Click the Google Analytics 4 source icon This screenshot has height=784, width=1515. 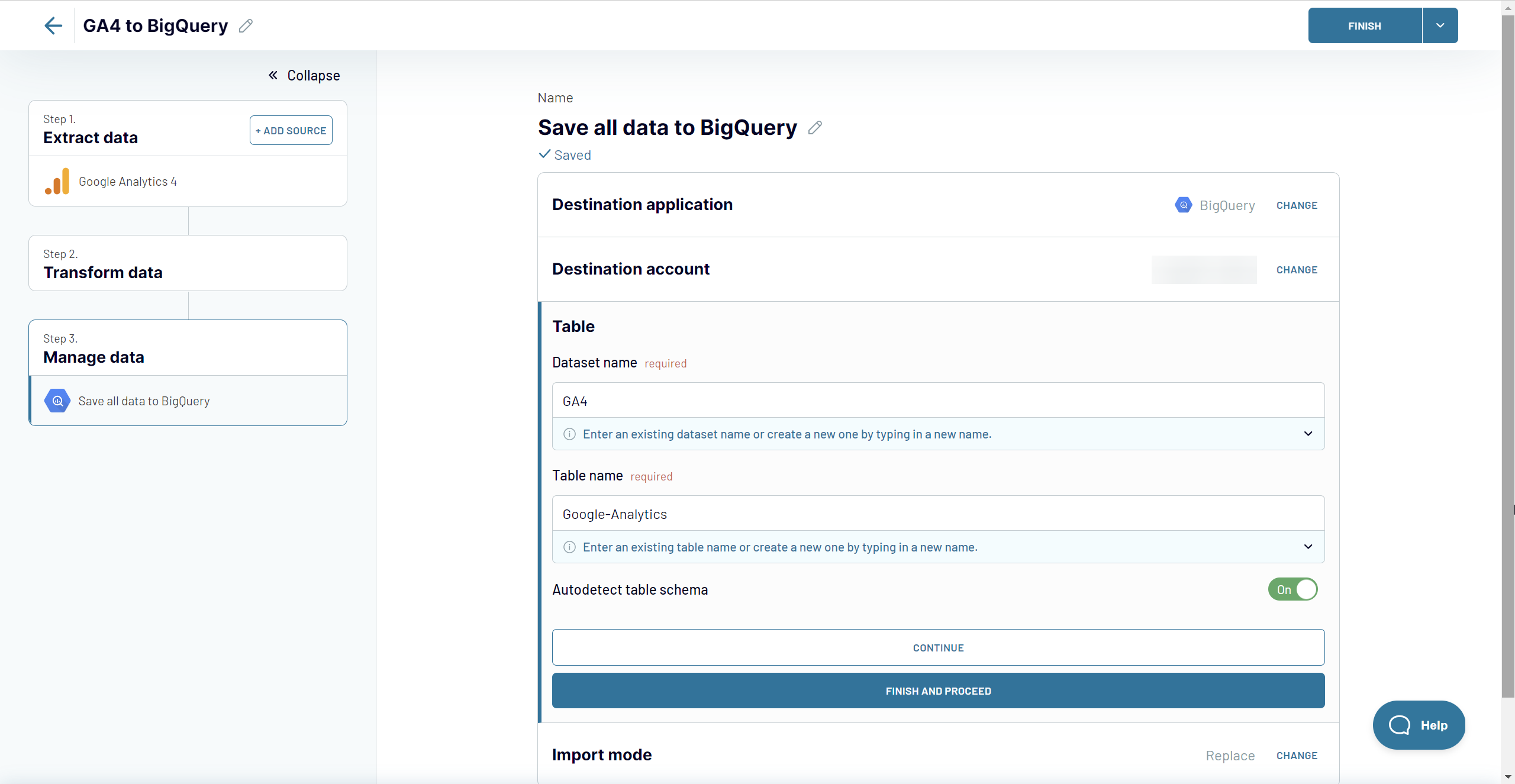(x=57, y=182)
